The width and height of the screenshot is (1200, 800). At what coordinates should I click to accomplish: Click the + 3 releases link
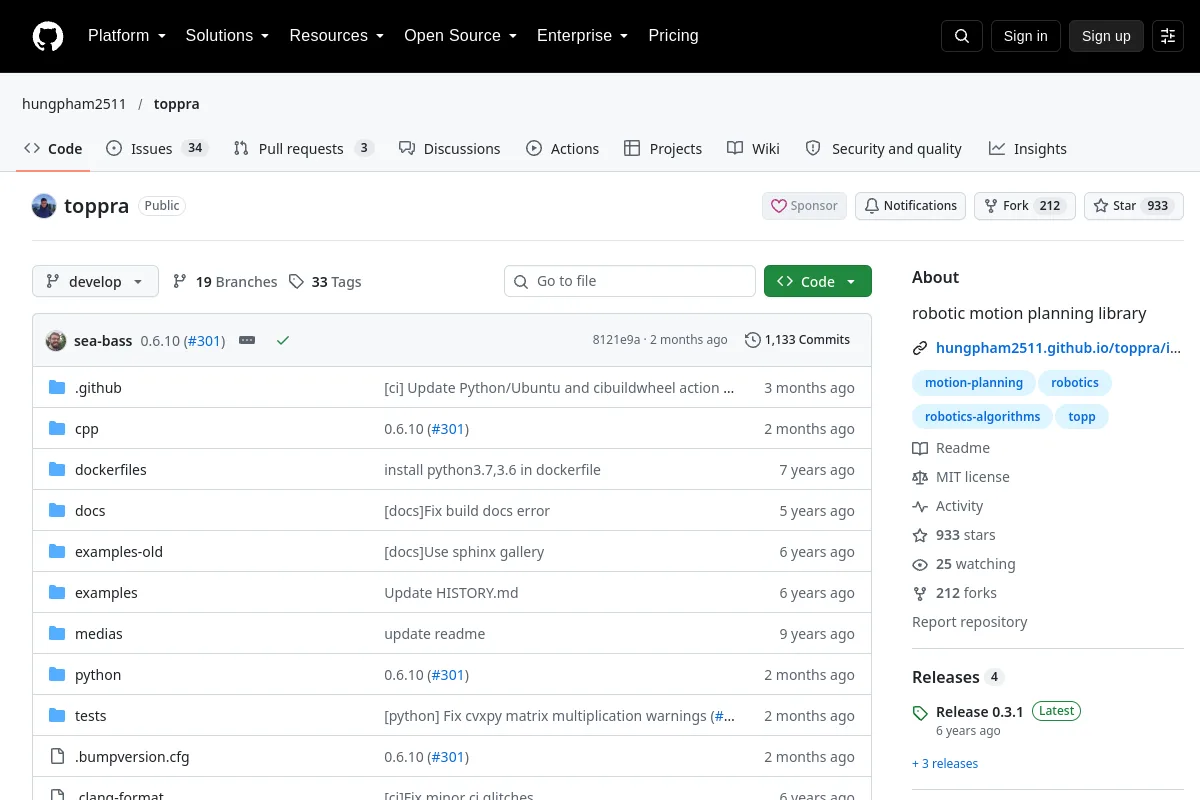coord(945,764)
